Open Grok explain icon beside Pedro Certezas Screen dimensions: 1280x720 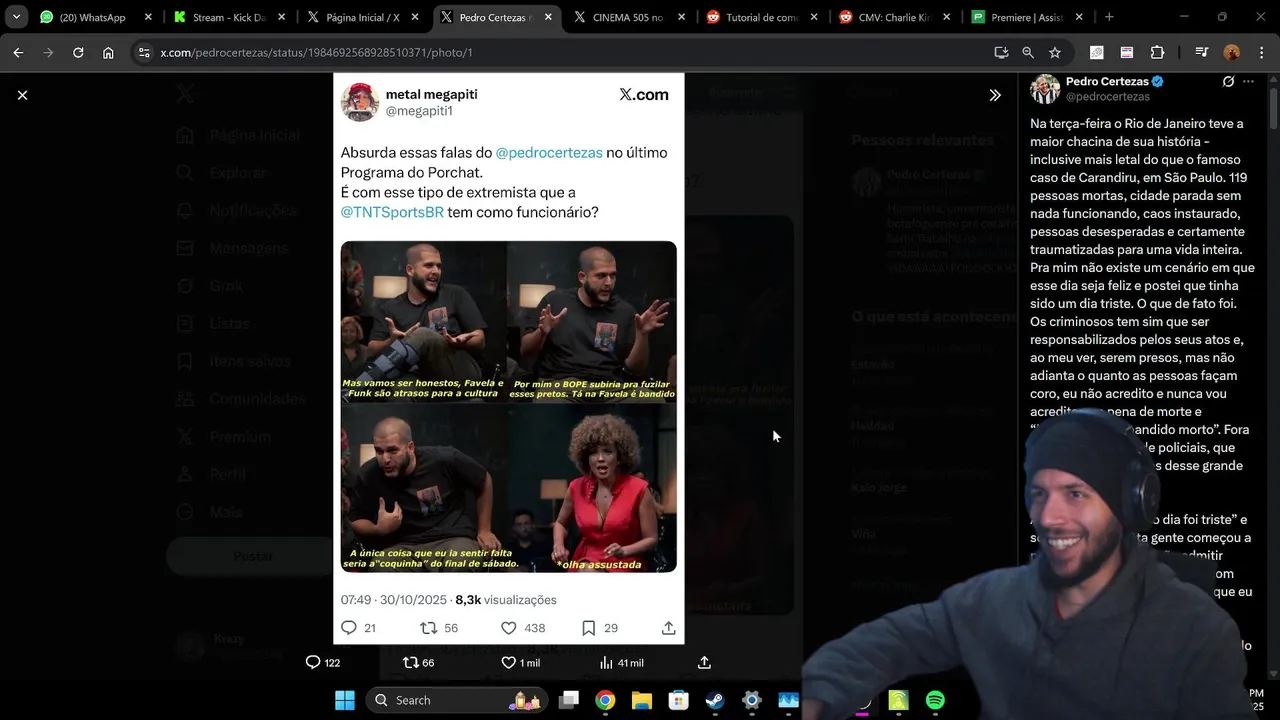tap(1228, 82)
